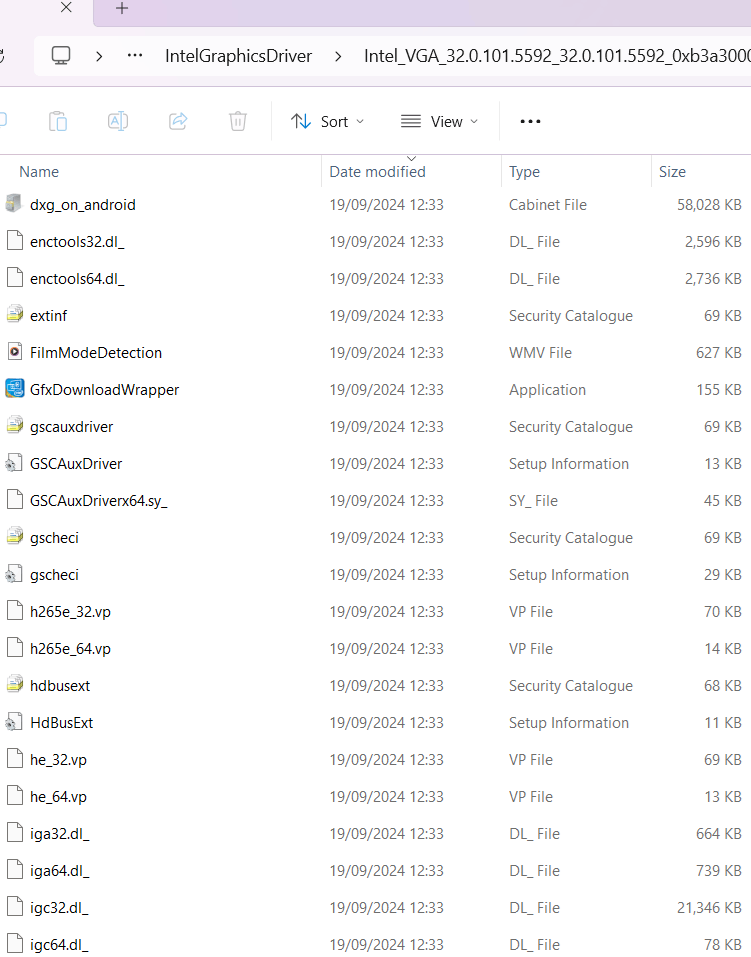
Task: Click file name GfxDownloadWrapper
Action: [x=104, y=389]
